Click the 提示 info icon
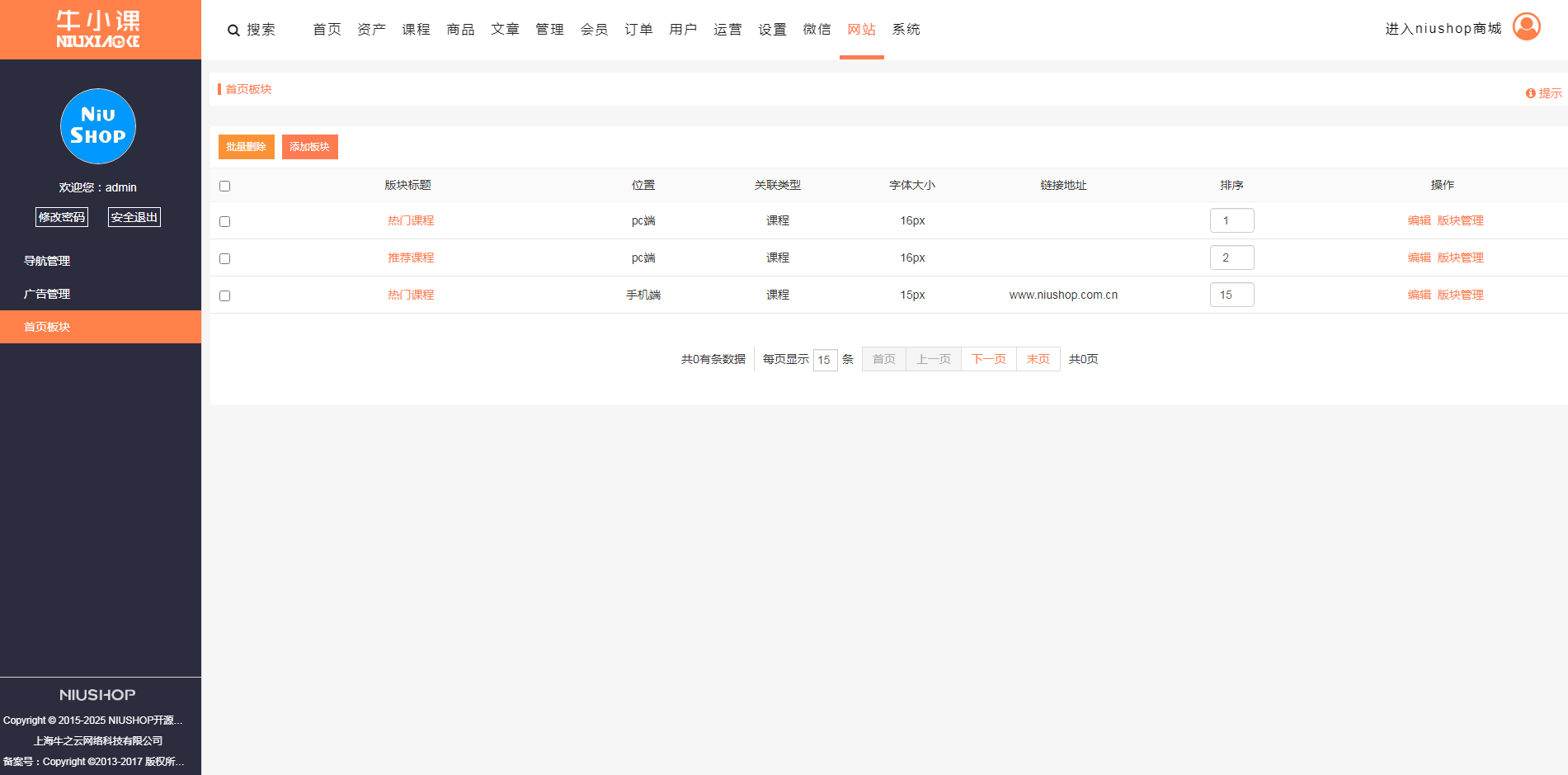 click(x=1530, y=94)
